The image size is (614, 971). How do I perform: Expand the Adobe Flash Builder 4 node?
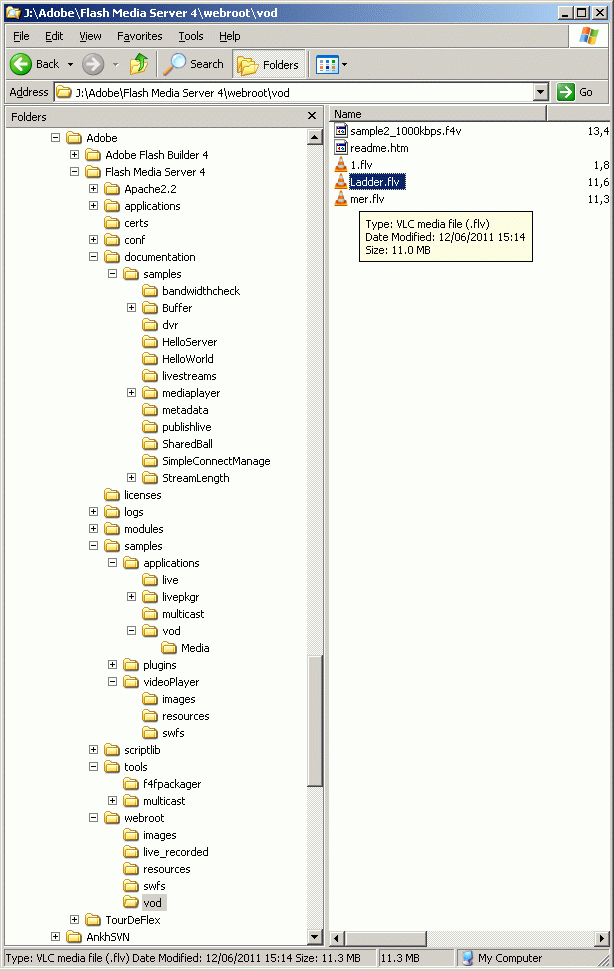74,154
